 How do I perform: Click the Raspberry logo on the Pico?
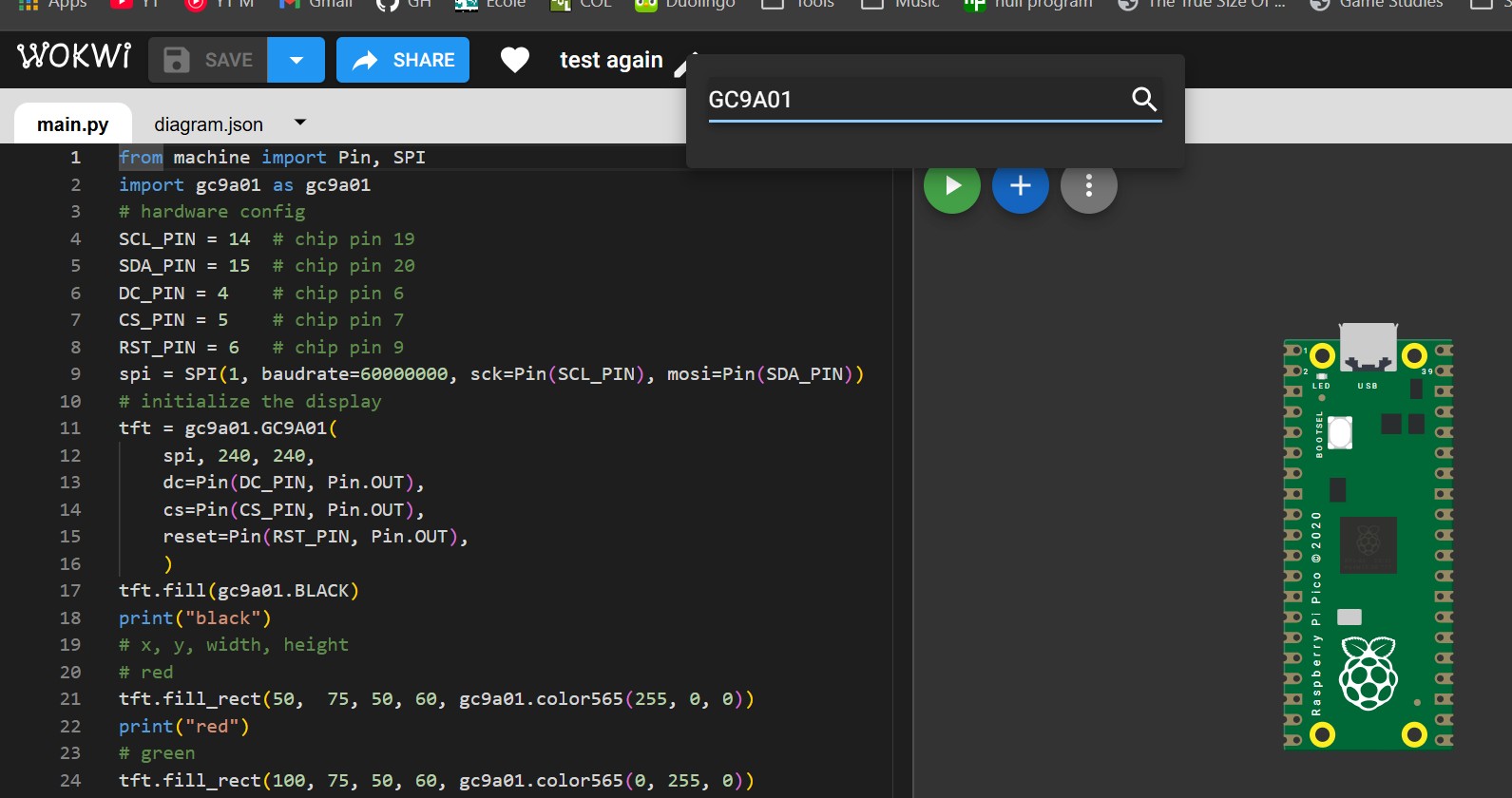1368,674
